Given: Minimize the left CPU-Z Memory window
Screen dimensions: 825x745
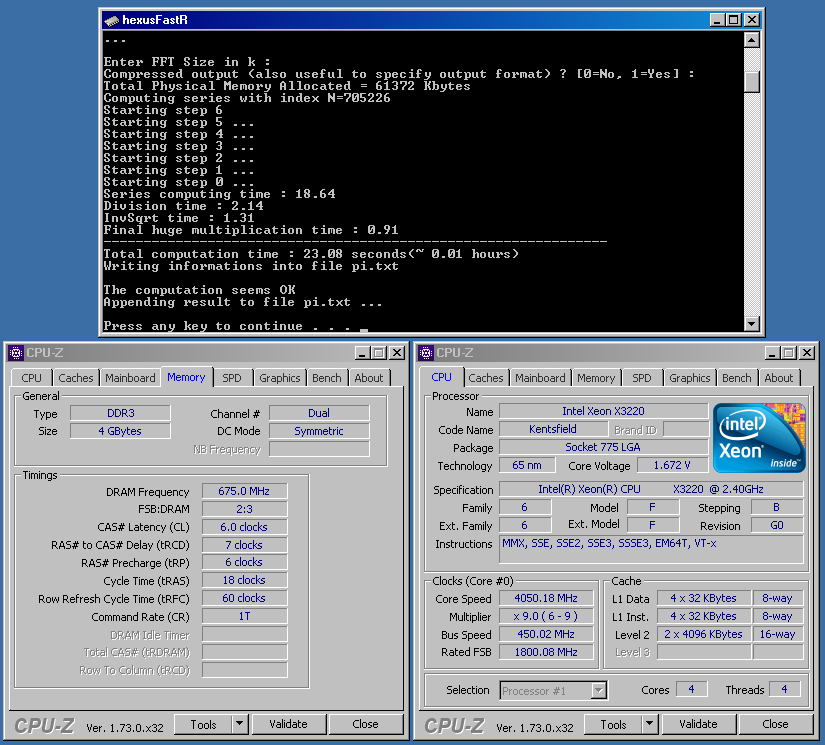Looking at the screenshot, I should pyautogui.click(x=362, y=353).
